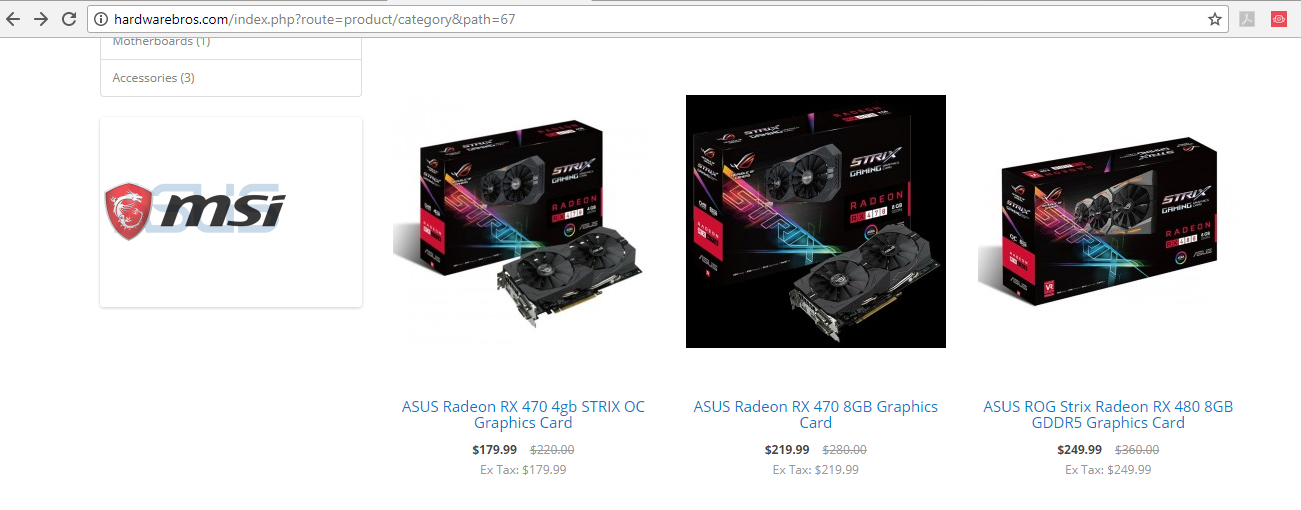Click the red extension icon in toolbar

(1279, 19)
